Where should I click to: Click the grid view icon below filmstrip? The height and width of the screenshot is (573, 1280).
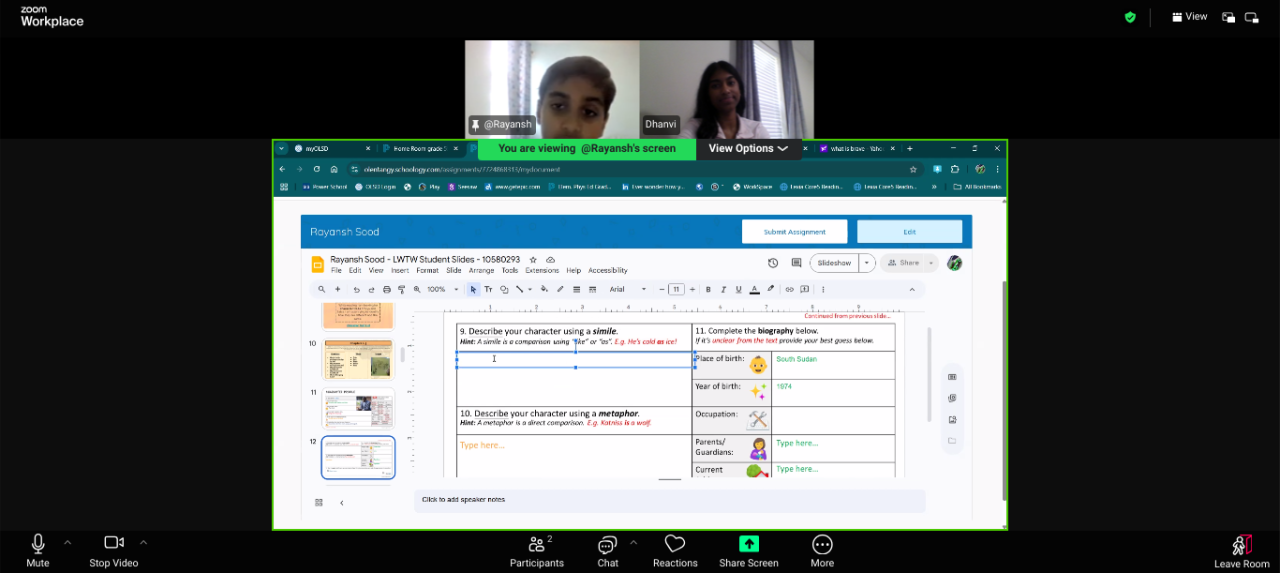[x=319, y=502]
